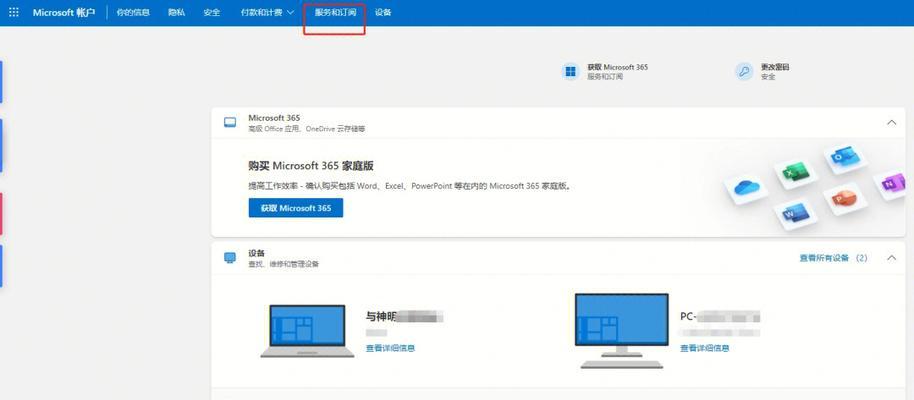Viewport: 914px width, 400px height.
Task: Click the blue 获取 Microsoft 365 button
Action: 296,208
